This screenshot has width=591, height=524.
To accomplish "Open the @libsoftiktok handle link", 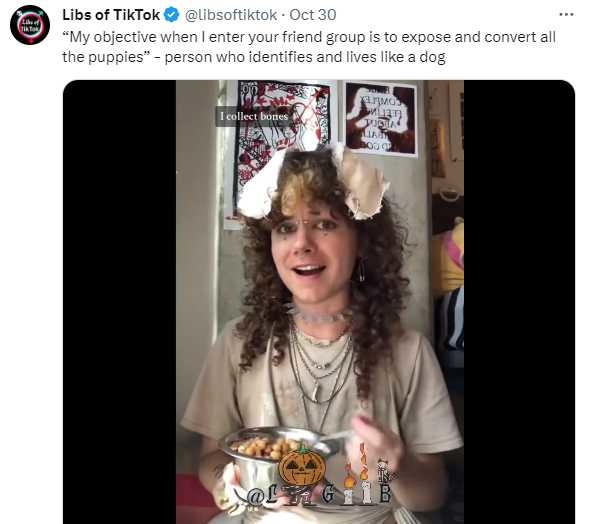I will coord(231,15).
